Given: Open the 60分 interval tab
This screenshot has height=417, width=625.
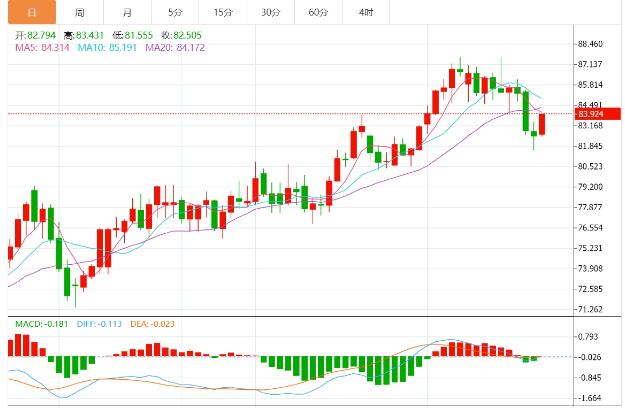Looking at the screenshot, I should coord(318,12).
